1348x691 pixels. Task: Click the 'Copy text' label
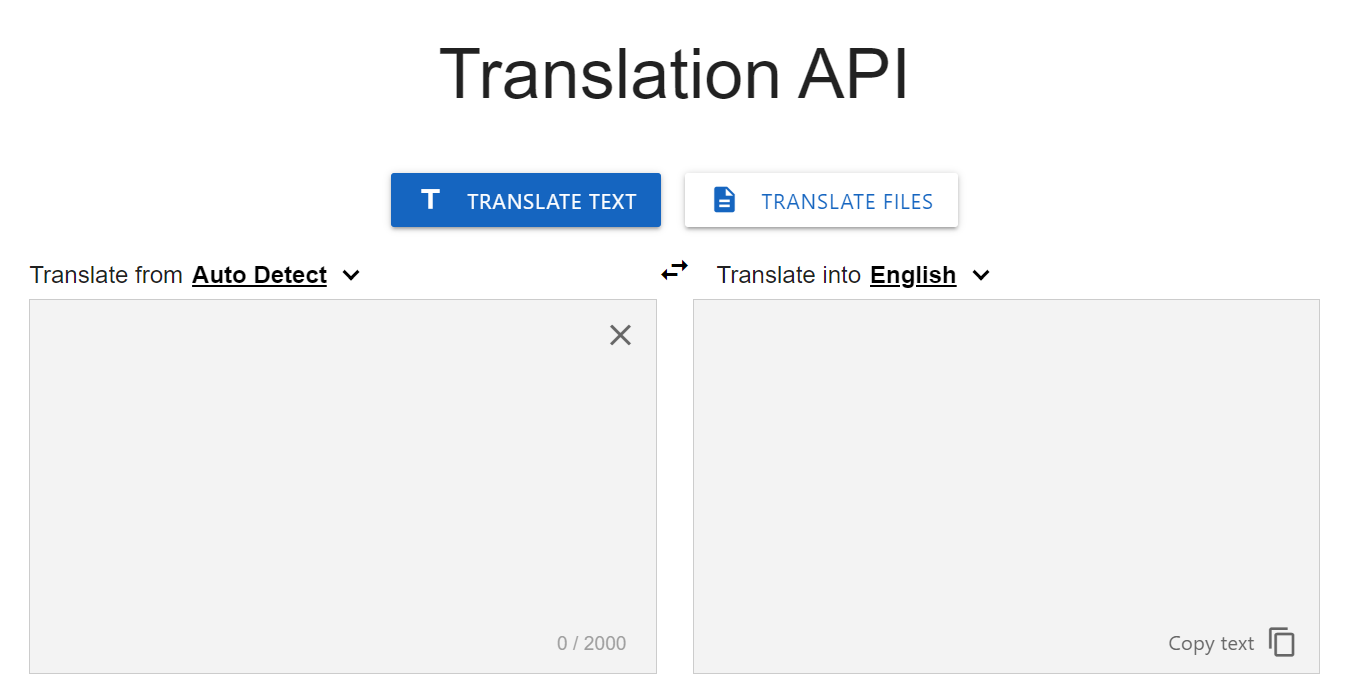tap(1211, 643)
